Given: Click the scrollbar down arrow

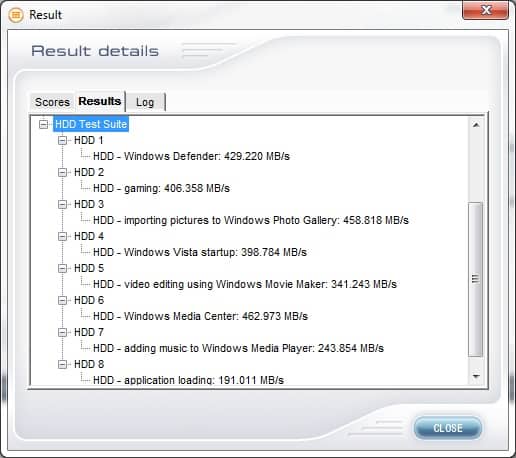Looking at the screenshot, I should pos(476,376).
